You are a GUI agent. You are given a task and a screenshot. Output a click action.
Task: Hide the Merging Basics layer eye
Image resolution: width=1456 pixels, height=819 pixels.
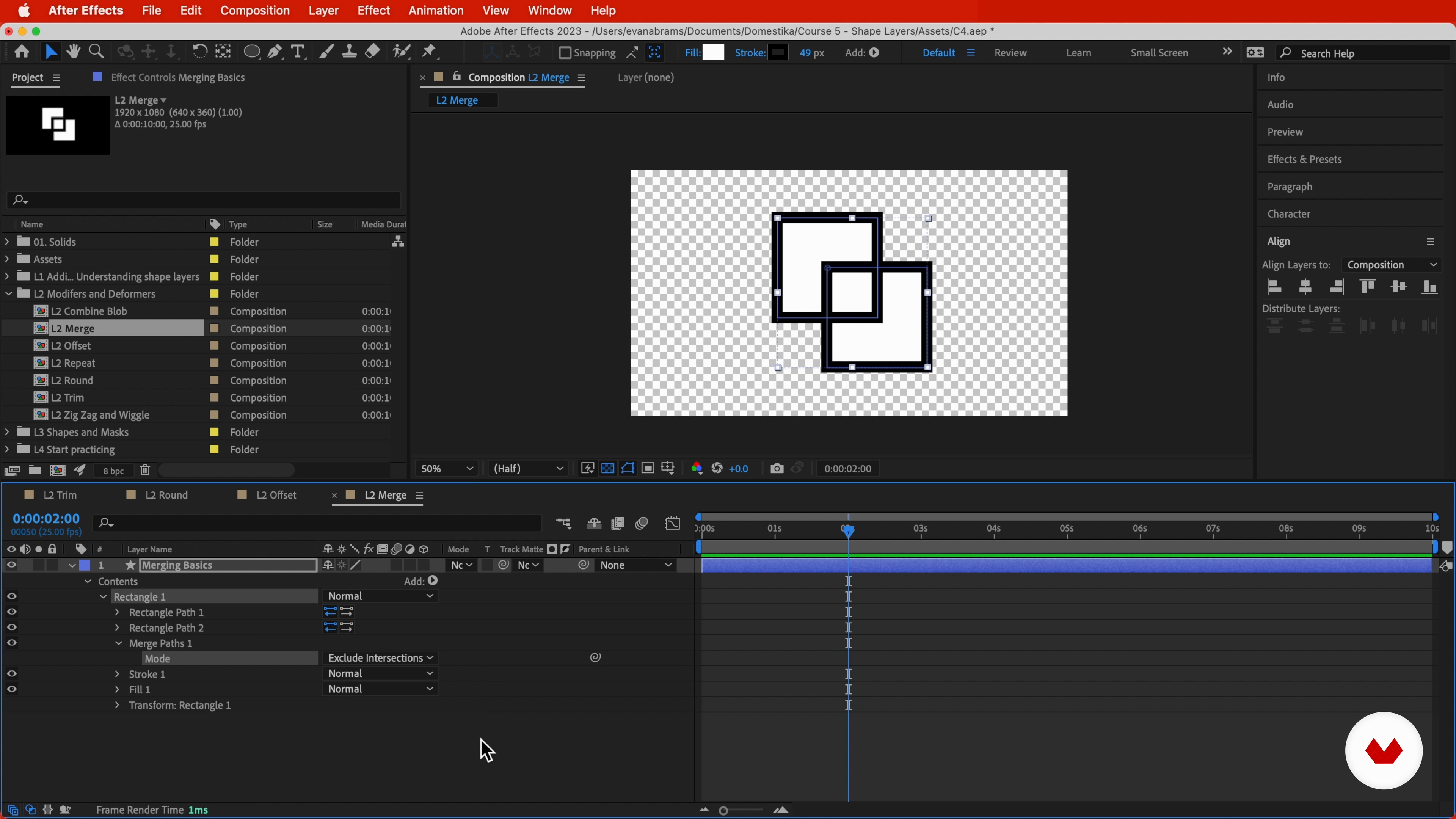click(11, 565)
